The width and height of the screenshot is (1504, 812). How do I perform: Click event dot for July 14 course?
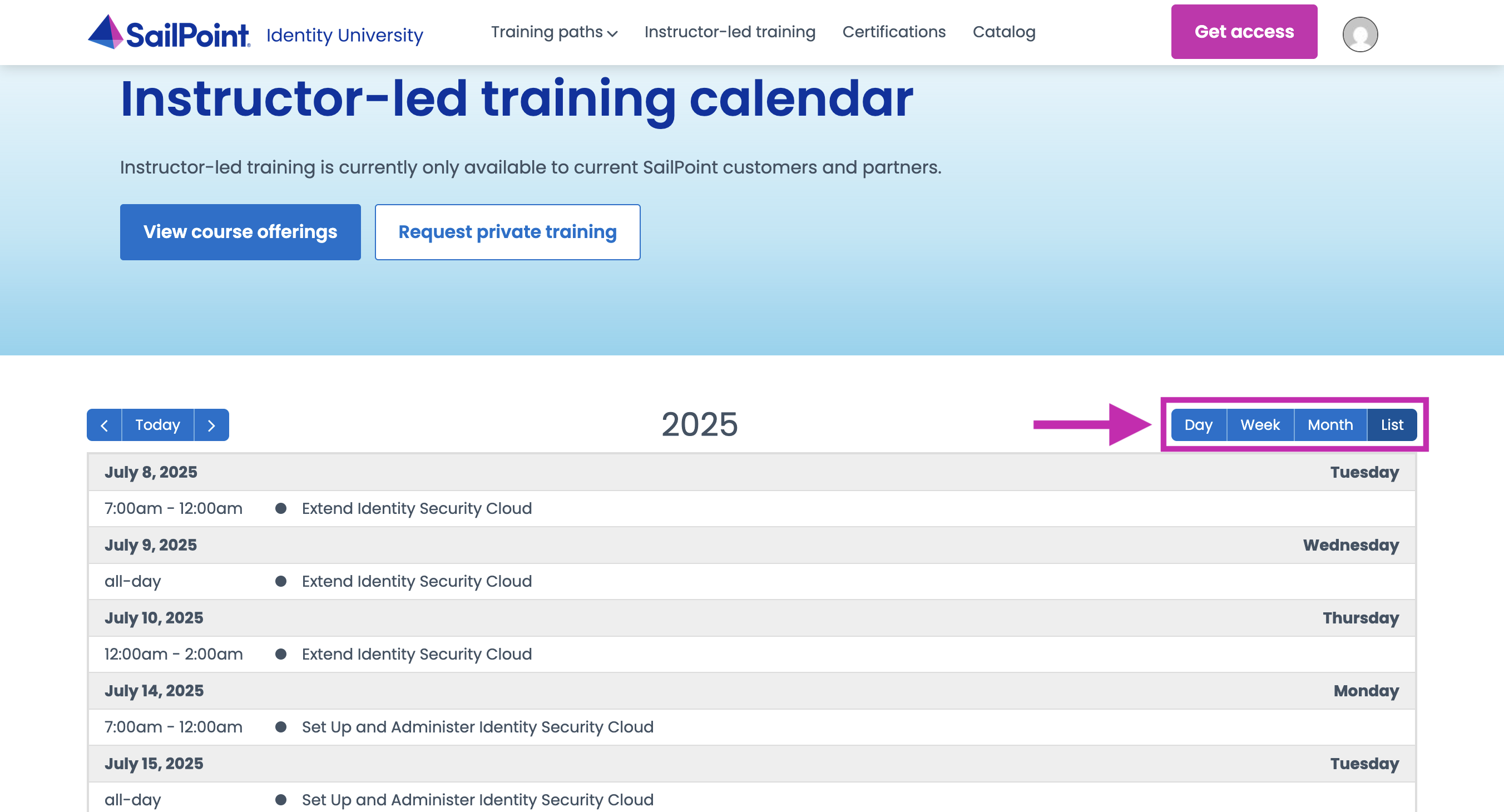[281, 727]
